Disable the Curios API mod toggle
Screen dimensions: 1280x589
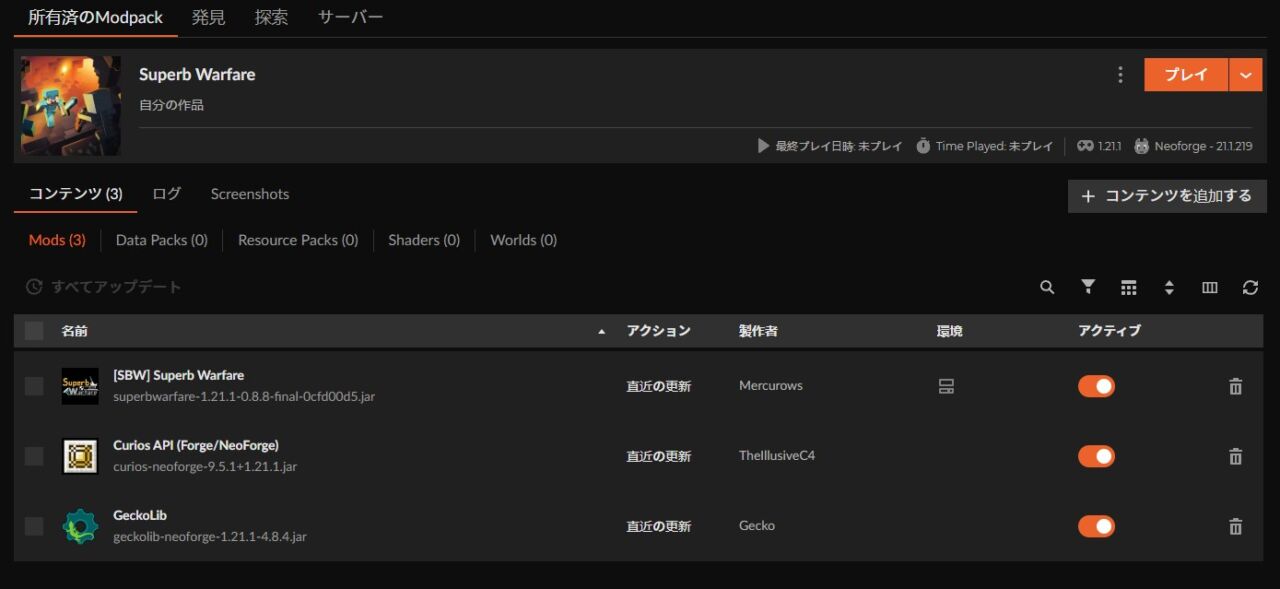coord(1096,455)
